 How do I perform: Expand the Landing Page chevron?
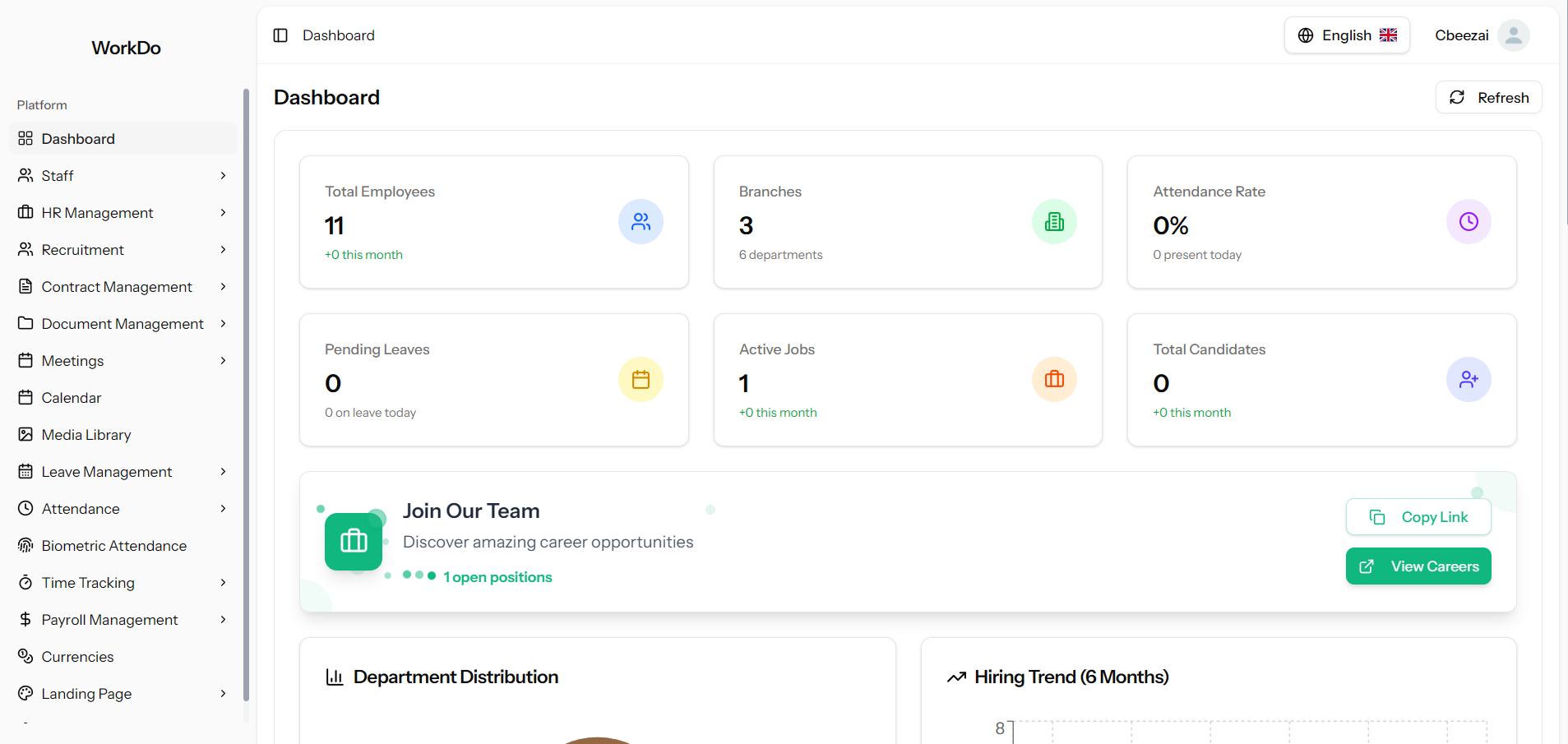point(223,693)
